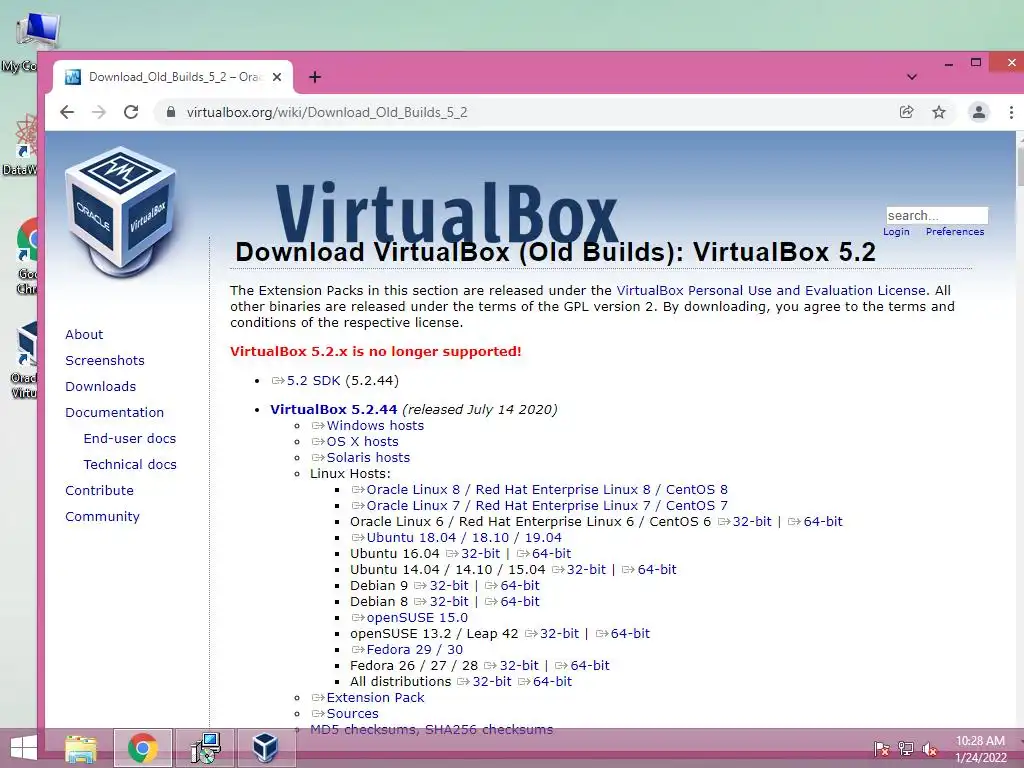This screenshot has height=768, width=1024.
Task: Bookmark this page with the star icon
Action: (x=939, y=112)
